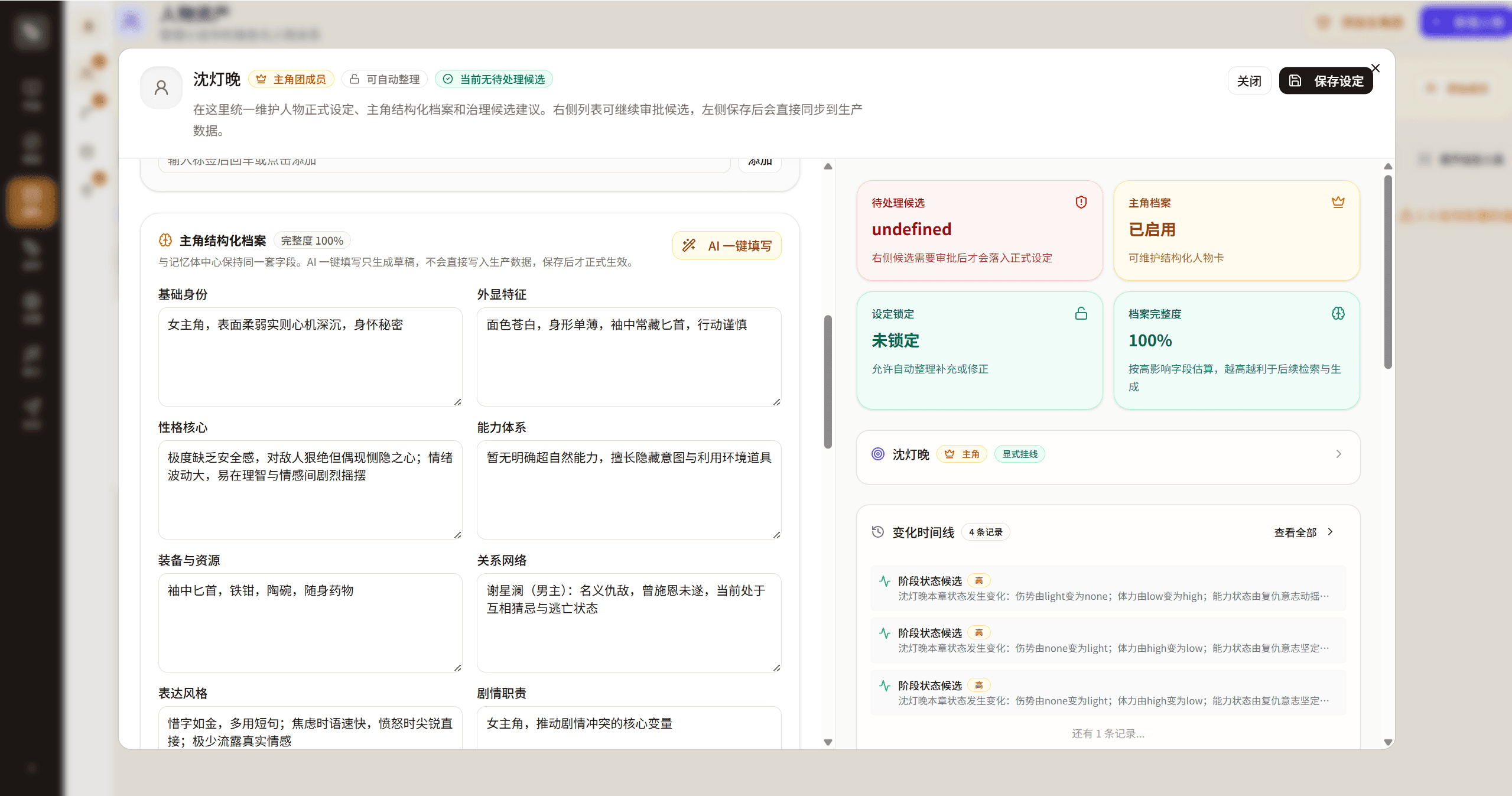Click the crown icon on 主角档案 card
The image size is (1512, 796).
tap(1338, 202)
